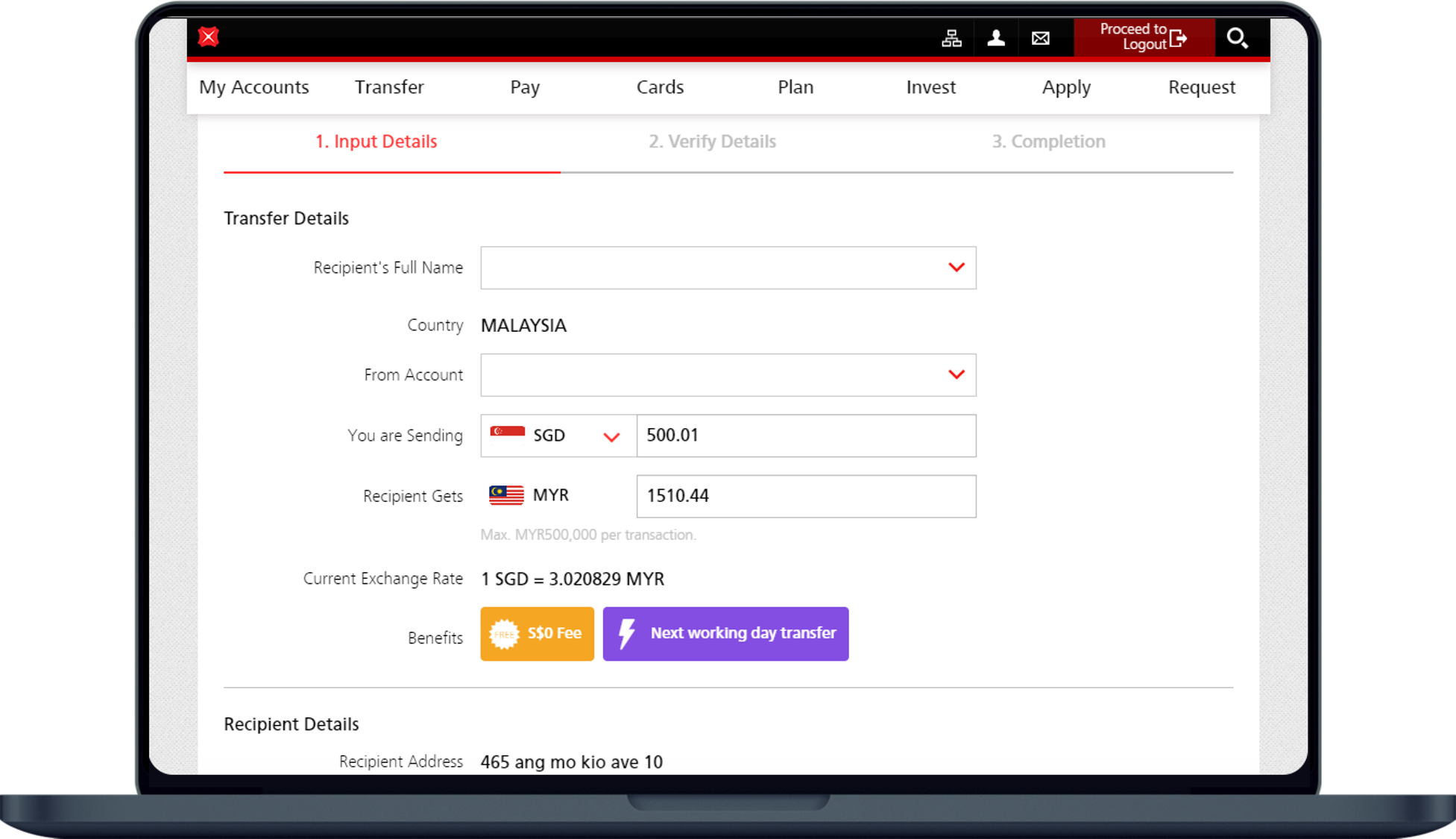Click the Malaysia flag icon
This screenshot has height=839, width=1456.
(x=506, y=495)
